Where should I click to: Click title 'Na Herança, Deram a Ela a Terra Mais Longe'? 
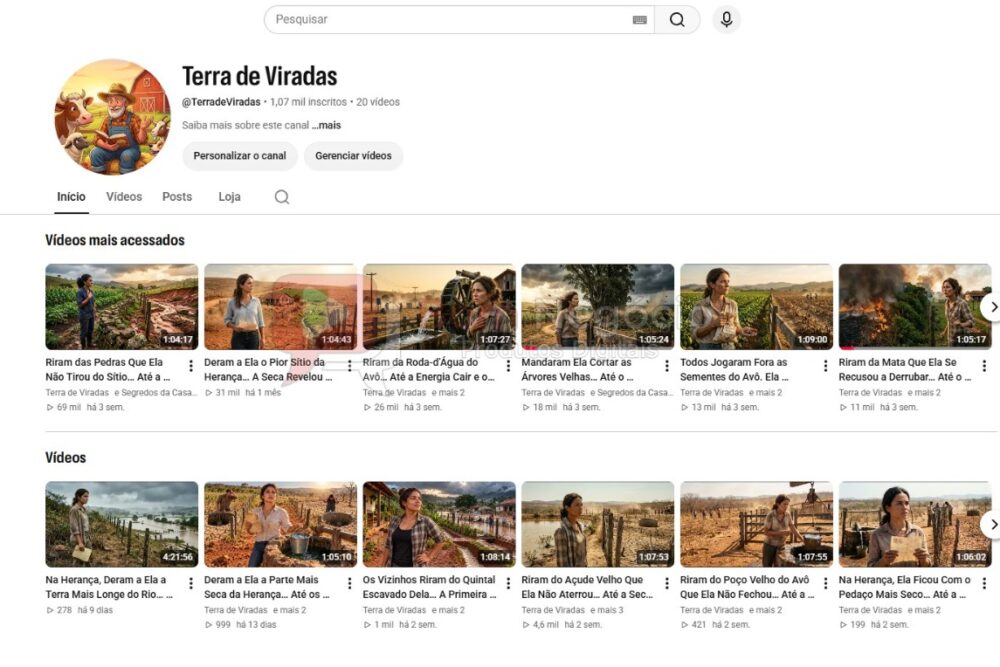coord(109,587)
